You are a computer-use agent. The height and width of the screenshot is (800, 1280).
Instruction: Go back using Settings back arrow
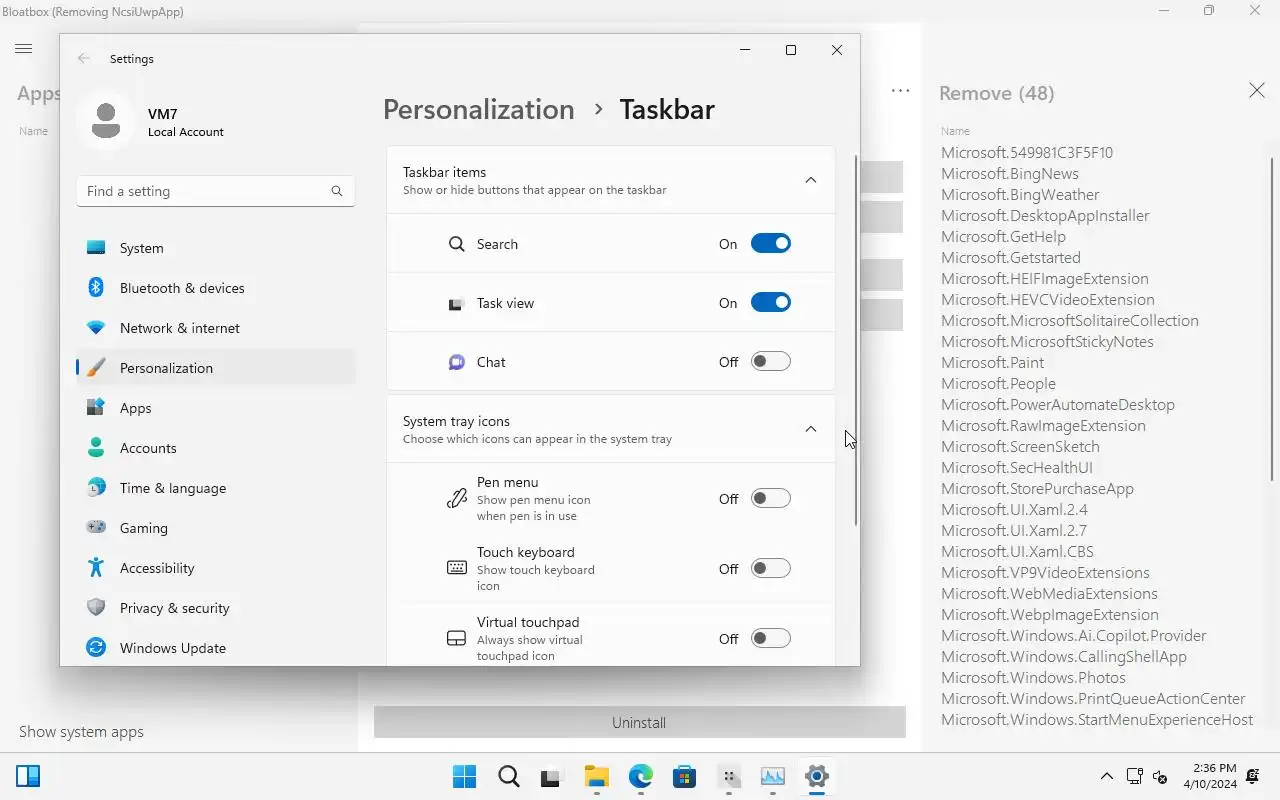tap(84, 59)
